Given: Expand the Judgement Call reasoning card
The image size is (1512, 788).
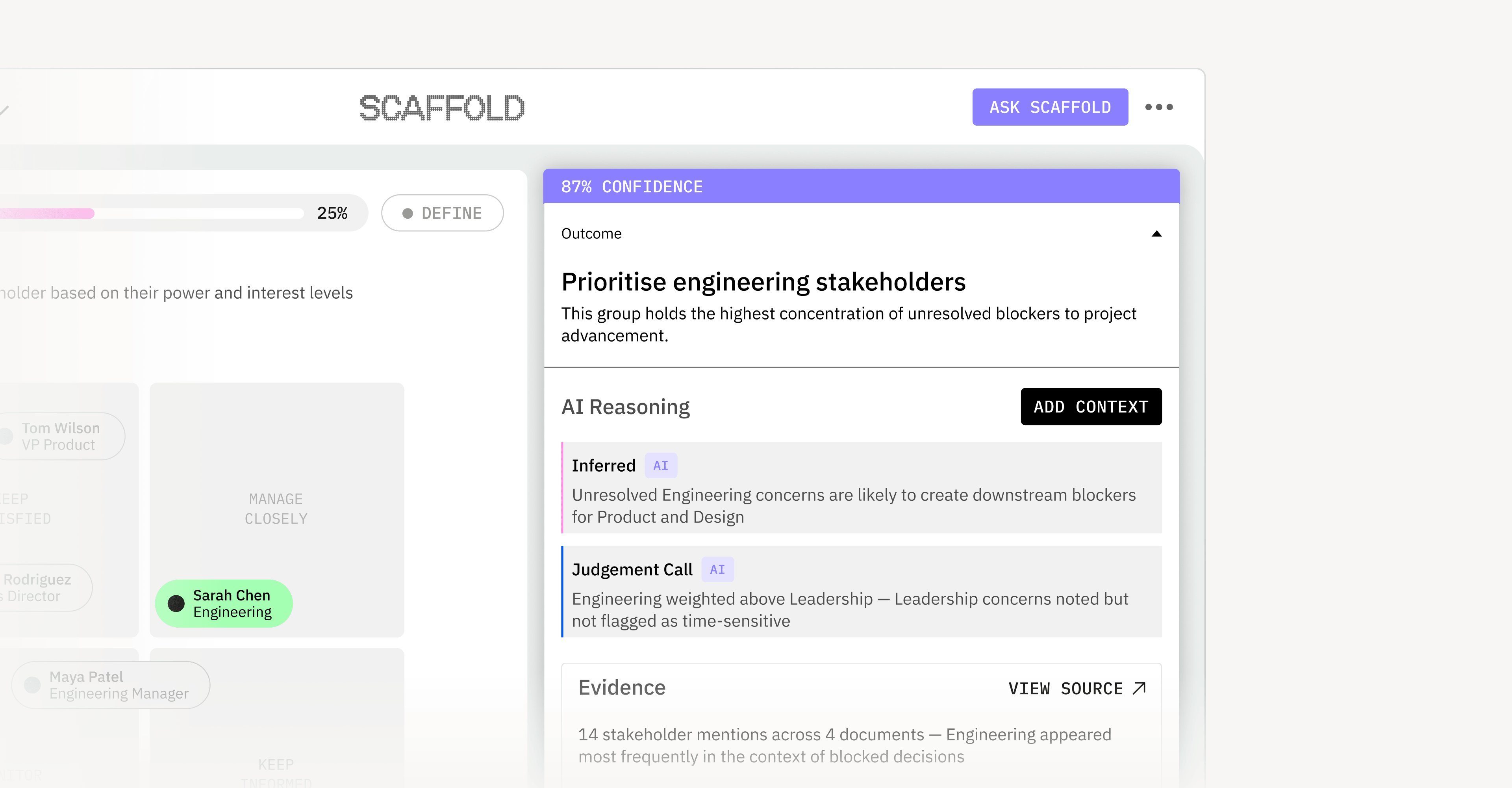Looking at the screenshot, I should 861,592.
